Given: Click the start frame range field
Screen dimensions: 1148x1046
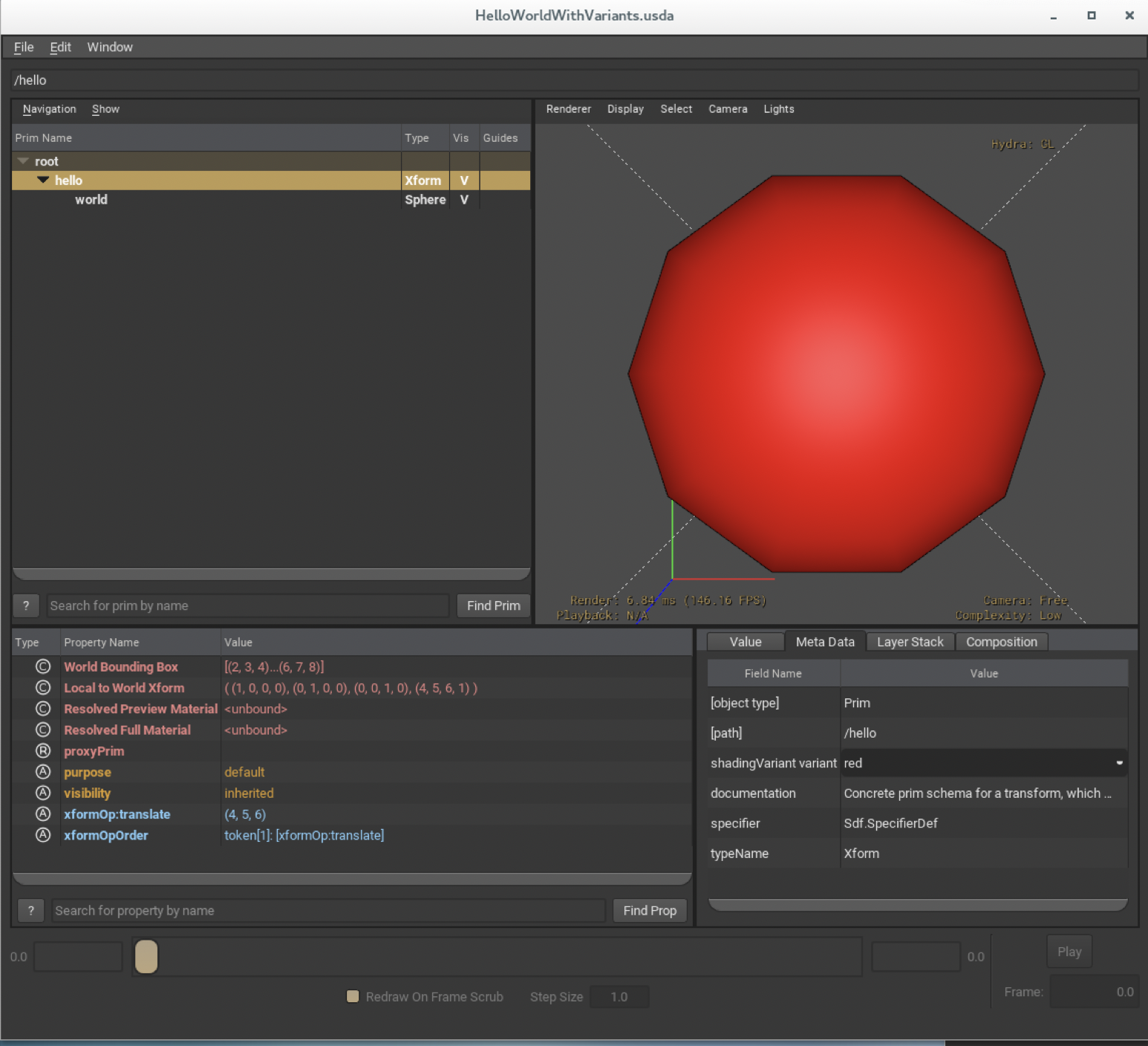Looking at the screenshot, I should coord(78,957).
